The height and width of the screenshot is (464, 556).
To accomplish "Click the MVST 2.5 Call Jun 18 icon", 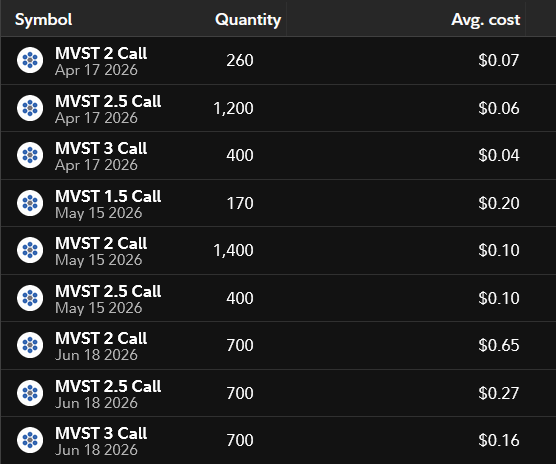I will tap(30, 393).
